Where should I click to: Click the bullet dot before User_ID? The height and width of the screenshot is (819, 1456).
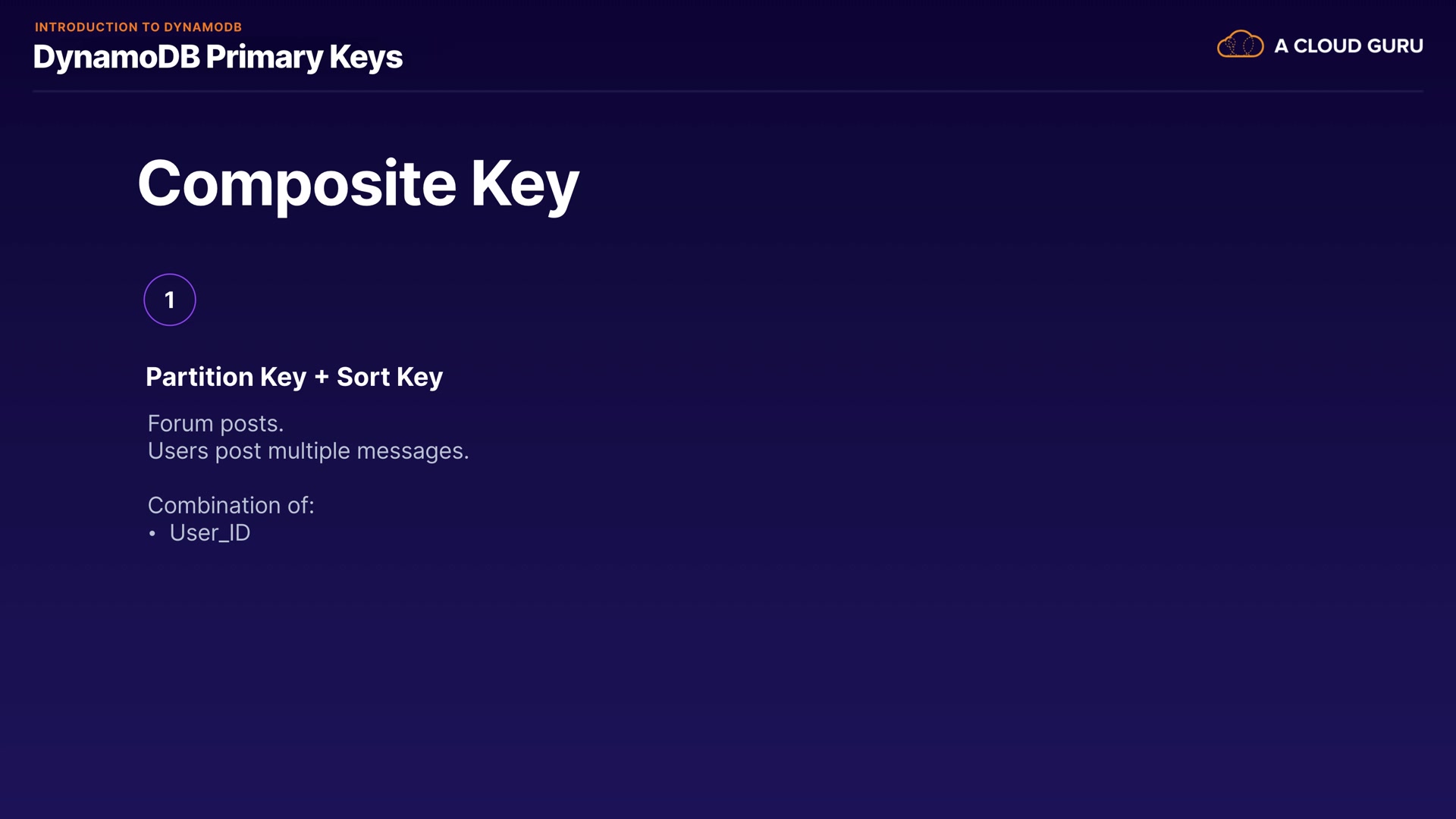coord(152,534)
